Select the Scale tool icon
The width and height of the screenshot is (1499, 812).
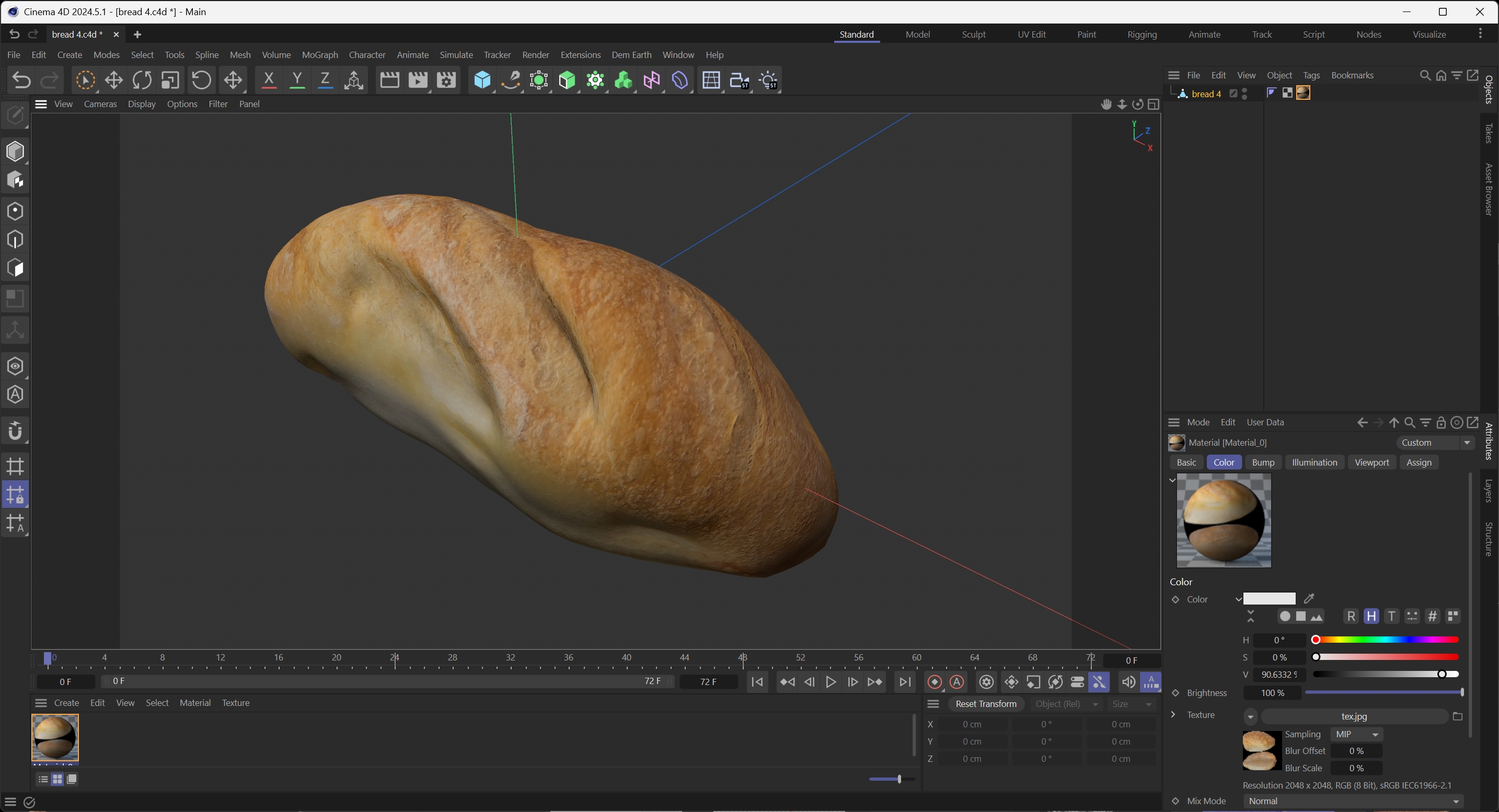(x=170, y=80)
